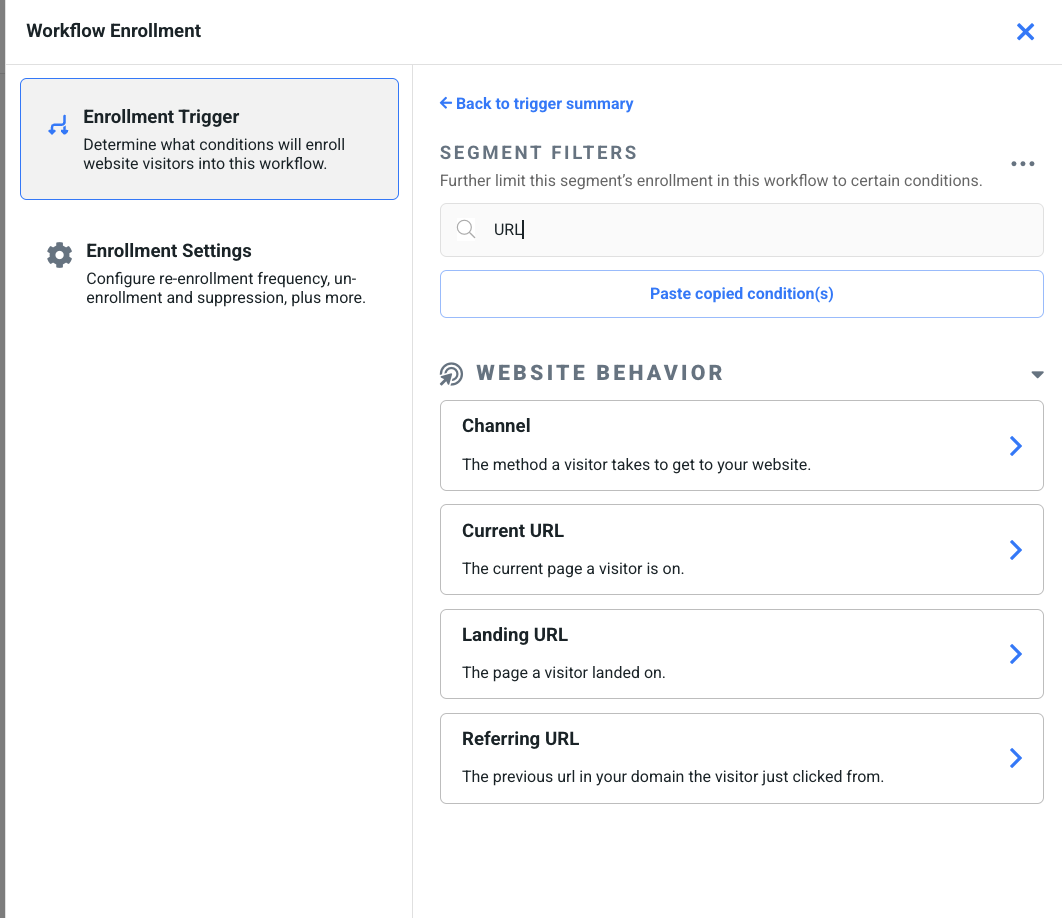1062x918 pixels.
Task: Expand the Landing URL filter chevron
Action: (x=1015, y=654)
